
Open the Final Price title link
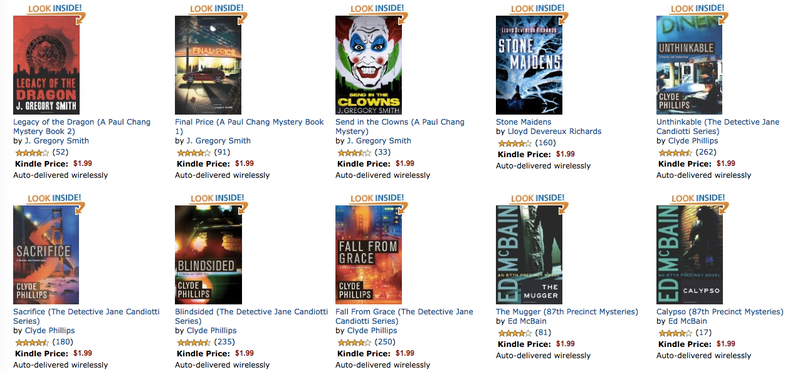coord(249,127)
